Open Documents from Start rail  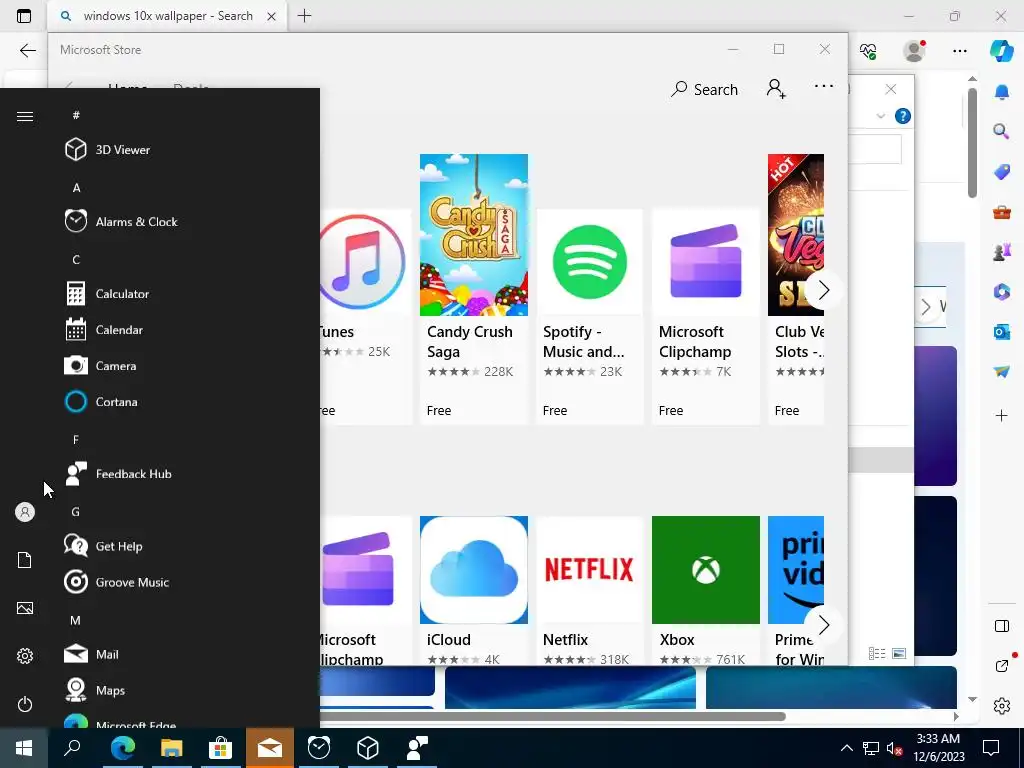(x=25, y=560)
